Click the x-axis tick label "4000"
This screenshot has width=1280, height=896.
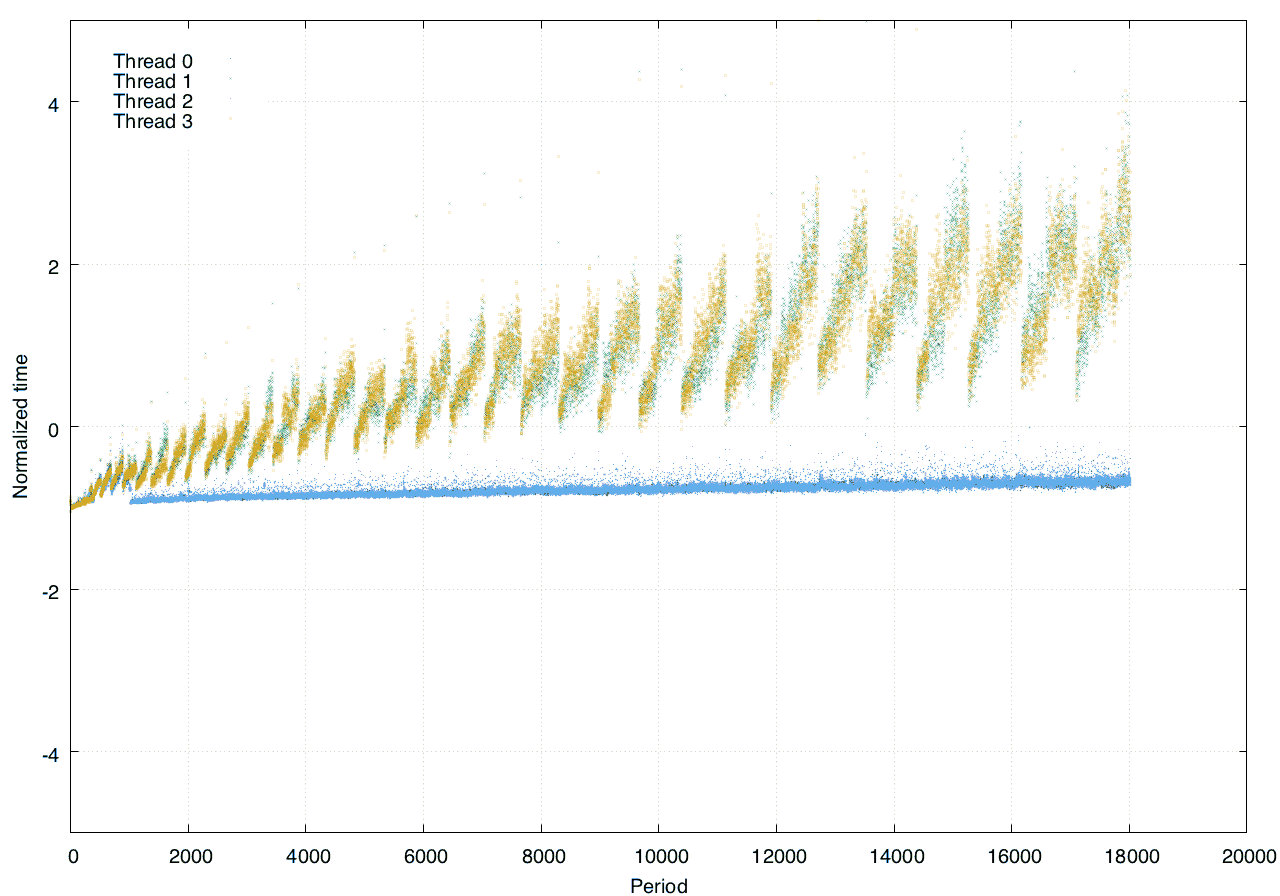(306, 857)
